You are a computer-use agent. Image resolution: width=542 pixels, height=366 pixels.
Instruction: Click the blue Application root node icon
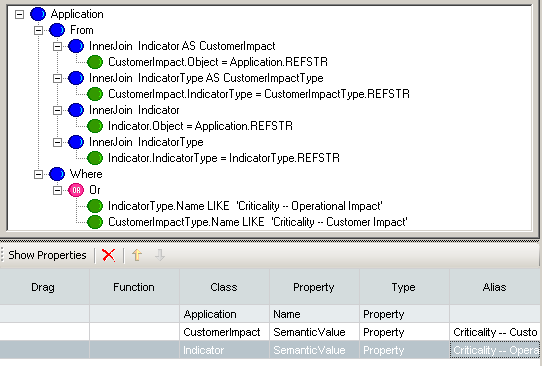[38, 14]
